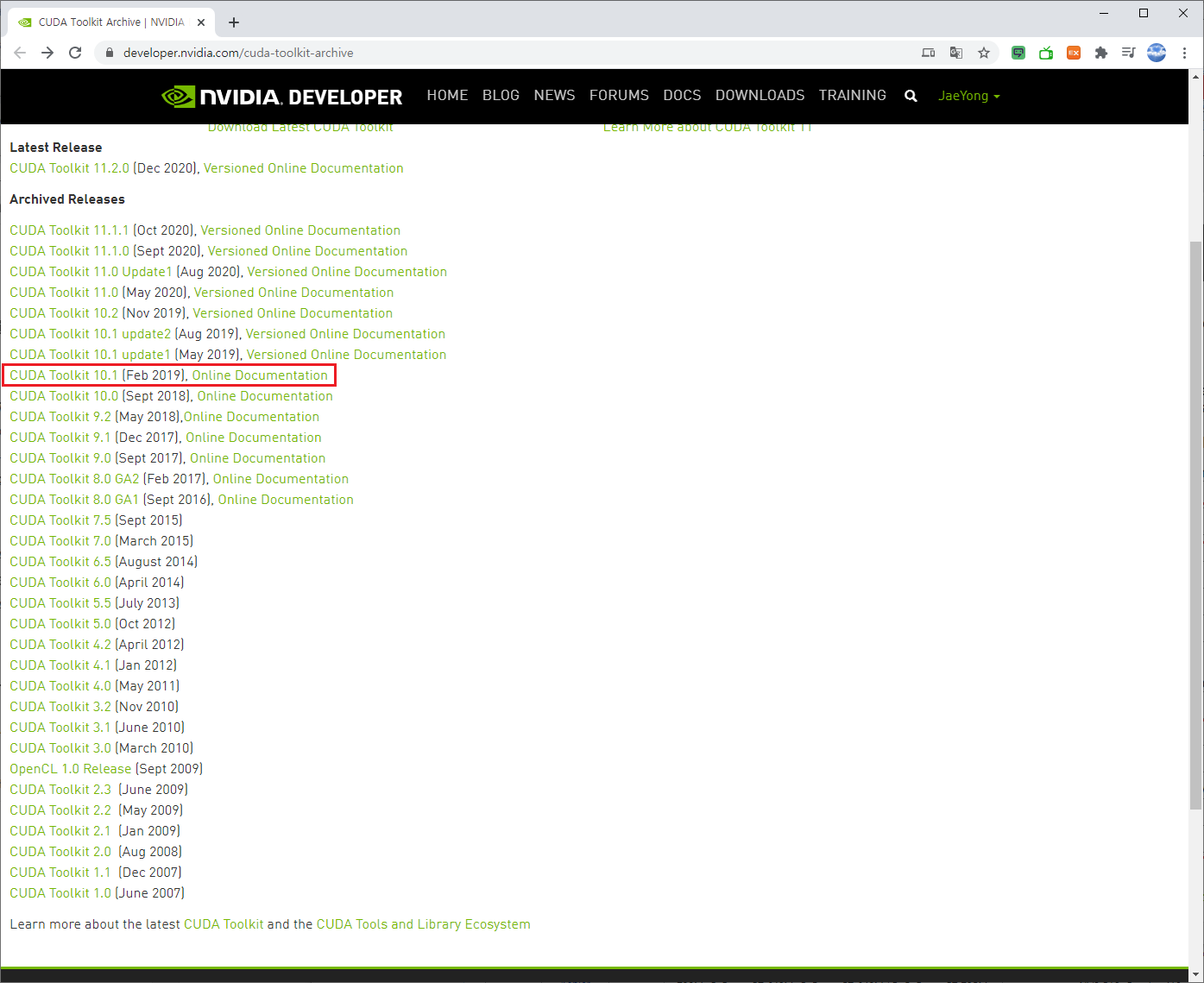Open CUDA Toolkit 2.3 link
1204x983 pixels.
(60, 790)
